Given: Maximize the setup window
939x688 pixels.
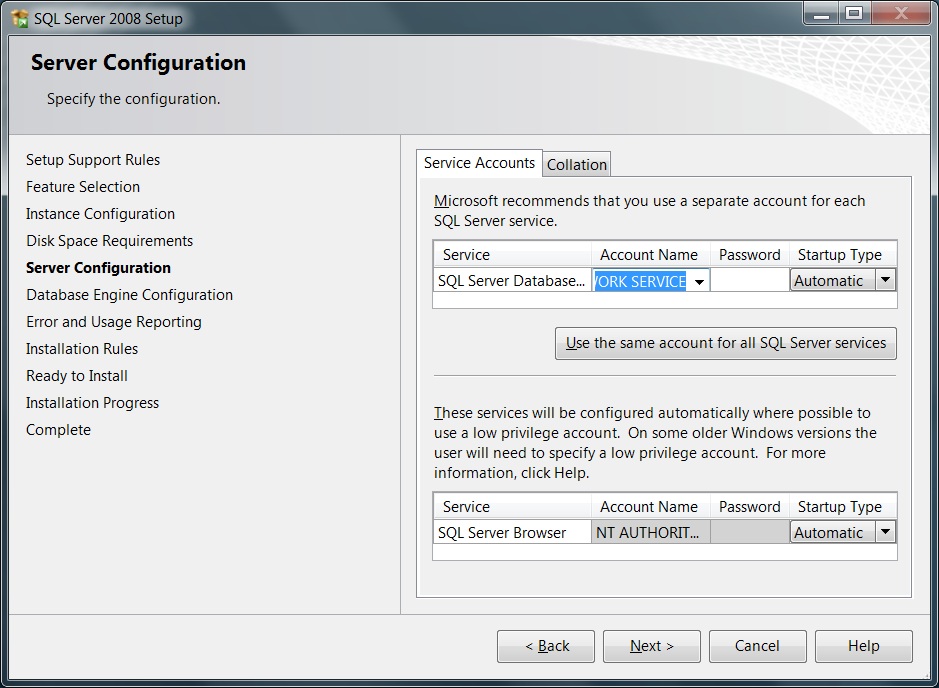Looking at the screenshot, I should point(853,13).
